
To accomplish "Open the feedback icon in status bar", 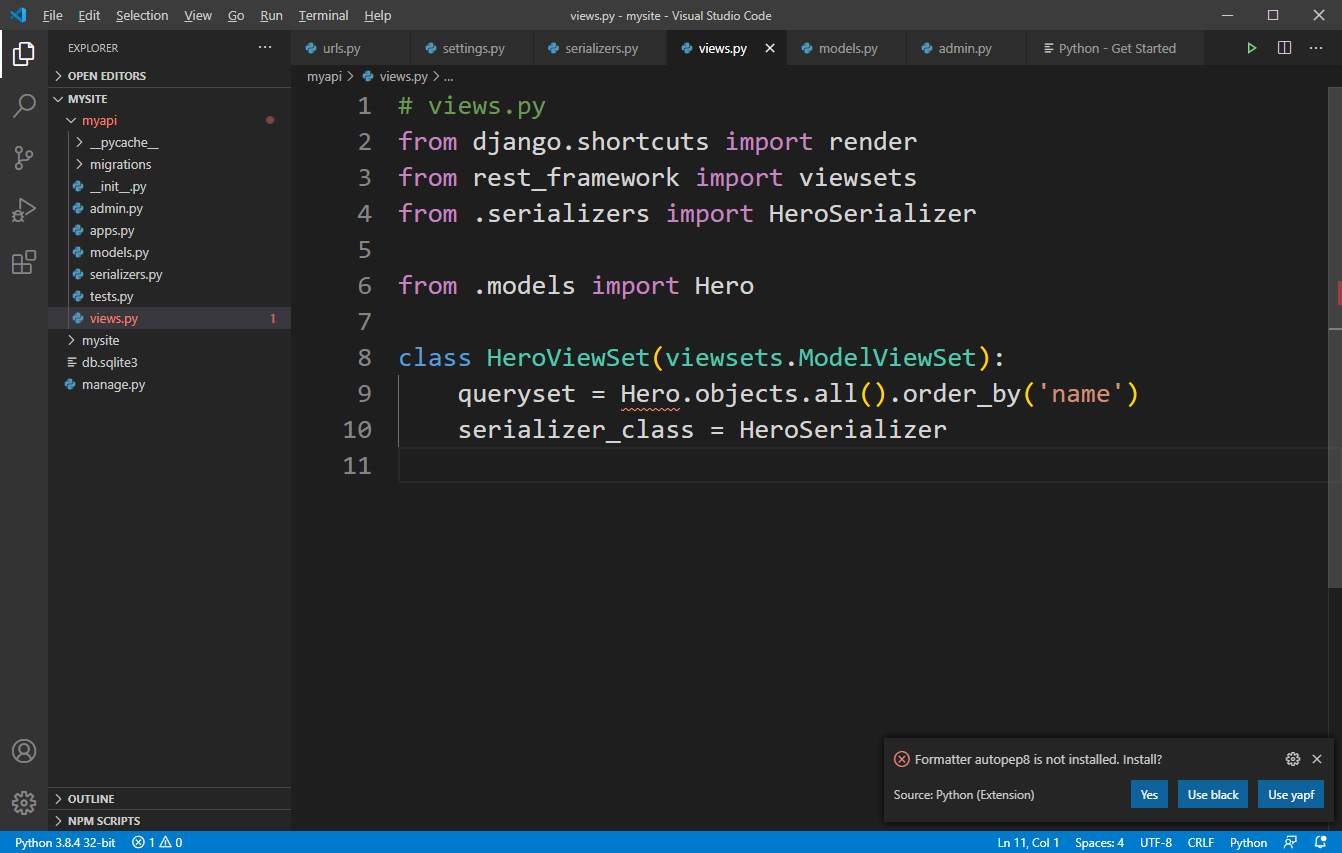I will (x=1291, y=842).
